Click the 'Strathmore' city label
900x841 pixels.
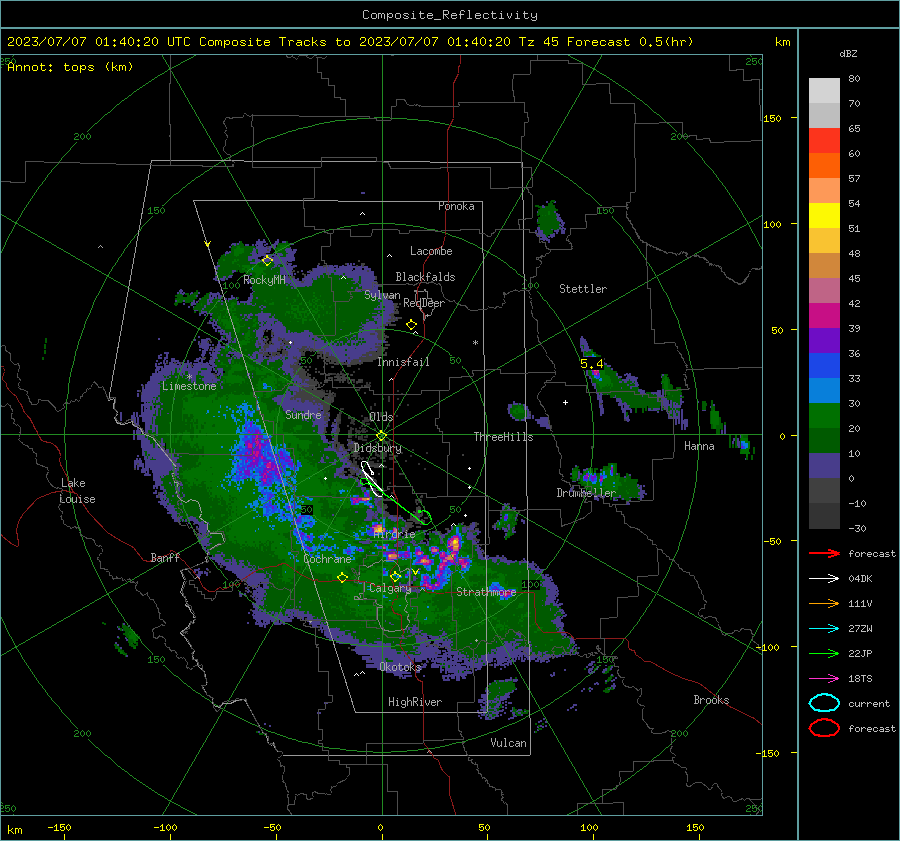click(x=486, y=592)
